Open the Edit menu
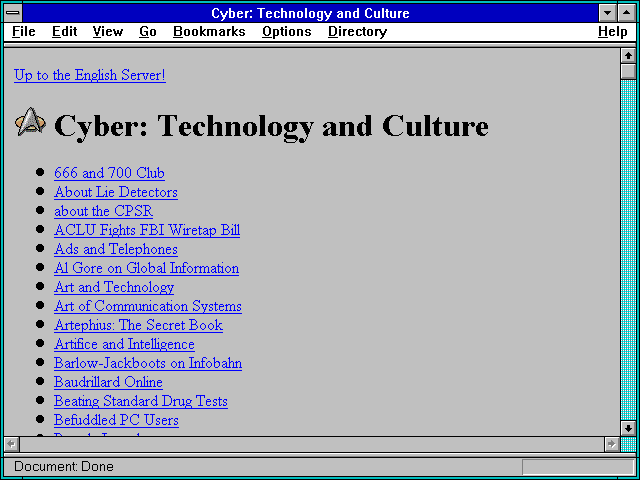 point(64,31)
